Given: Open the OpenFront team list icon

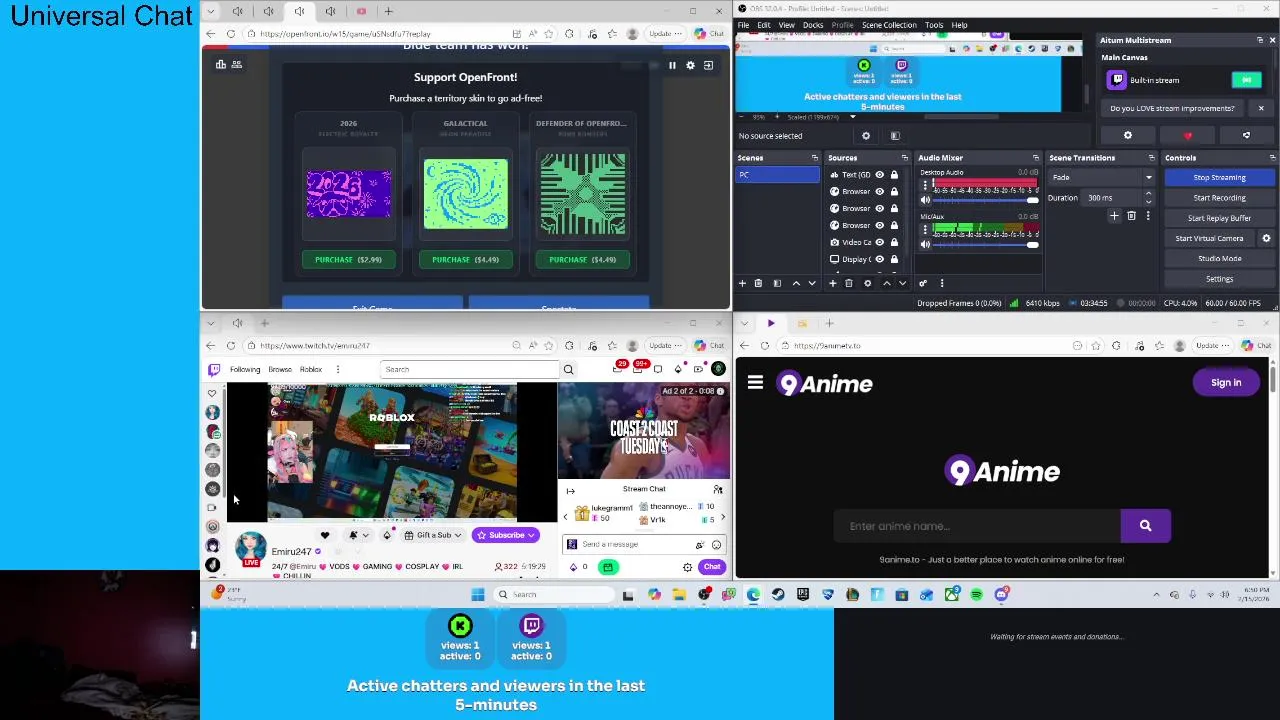Looking at the screenshot, I should pos(237,65).
